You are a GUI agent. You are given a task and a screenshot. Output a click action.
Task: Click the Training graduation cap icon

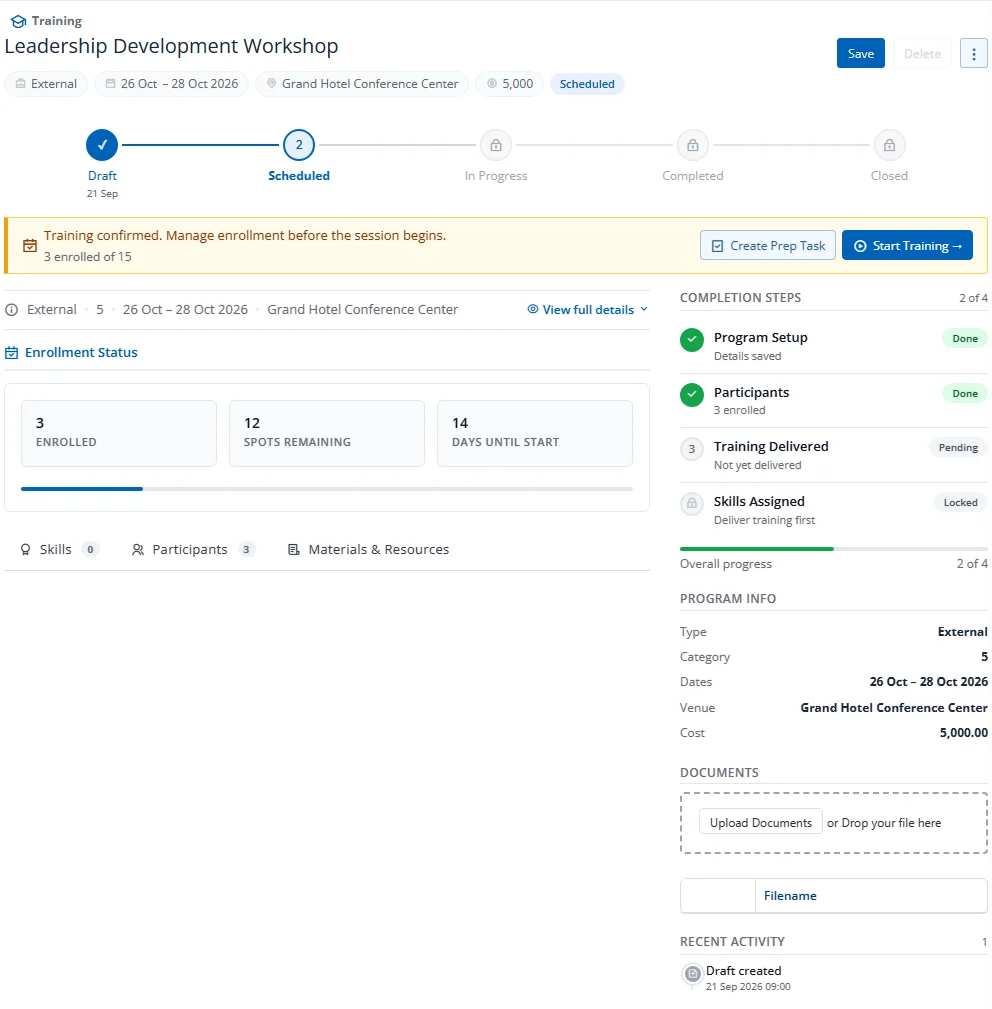pyautogui.click(x=19, y=21)
